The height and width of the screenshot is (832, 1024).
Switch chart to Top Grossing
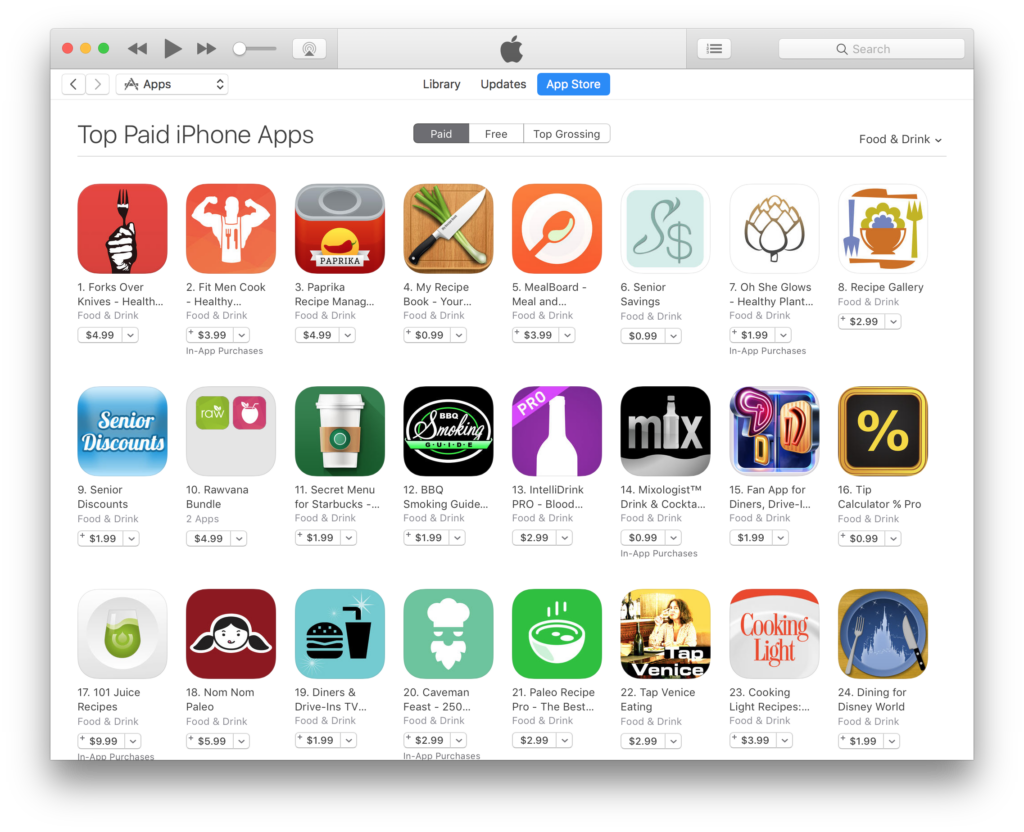566,134
